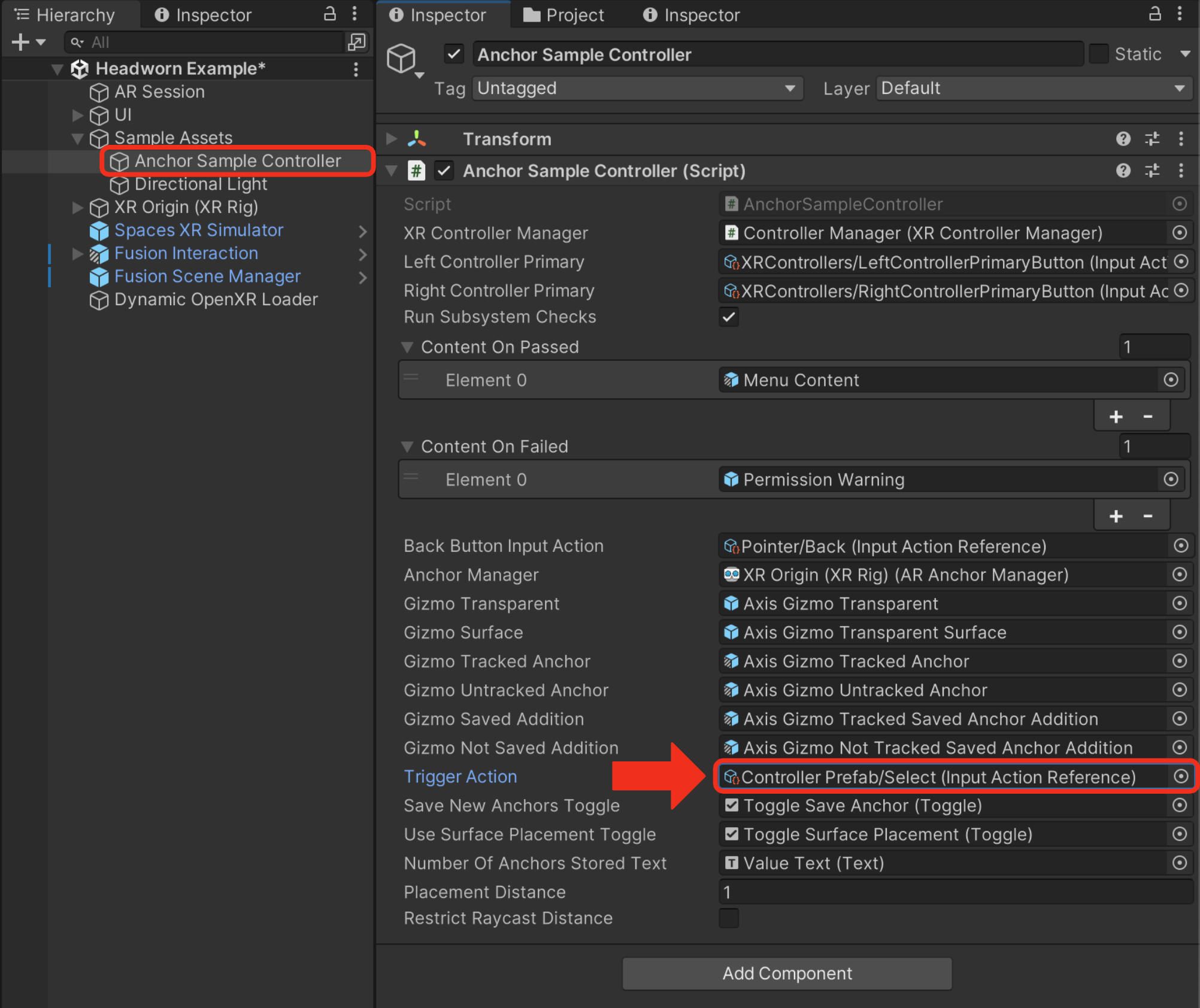Pick object for XR Controller Manager field
Screen dimensions: 1200x1008
tap(1180, 233)
